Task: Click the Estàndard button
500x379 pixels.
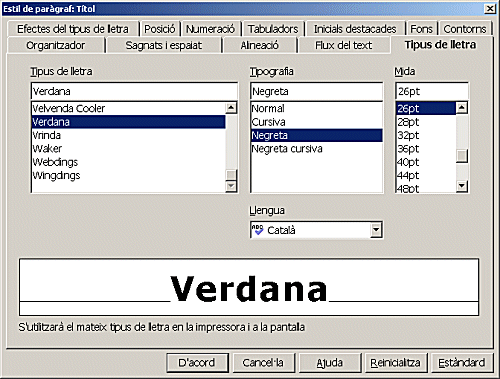Action: point(462,363)
